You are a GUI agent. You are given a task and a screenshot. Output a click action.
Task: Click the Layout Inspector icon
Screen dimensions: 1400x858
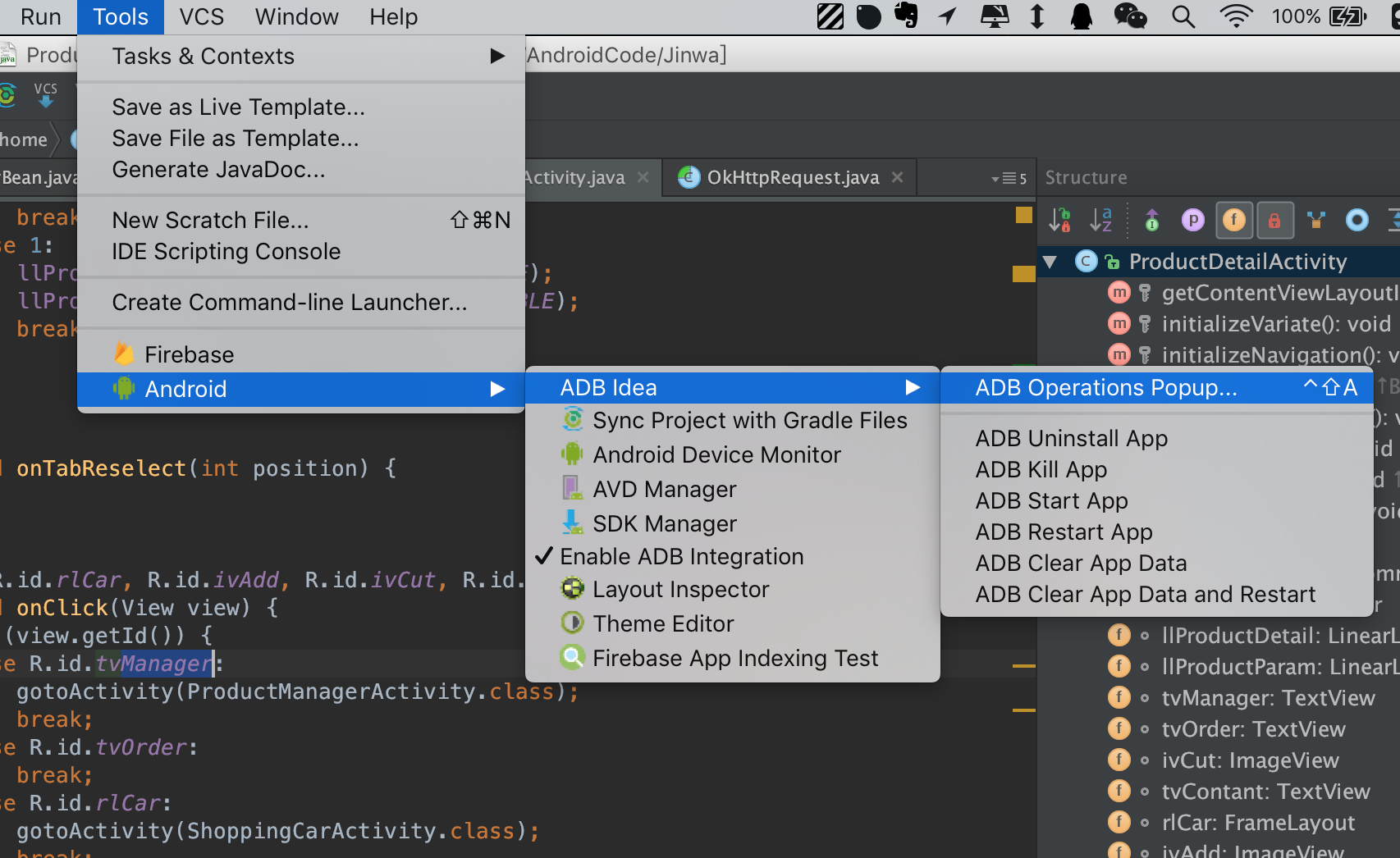tap(572, 588)
